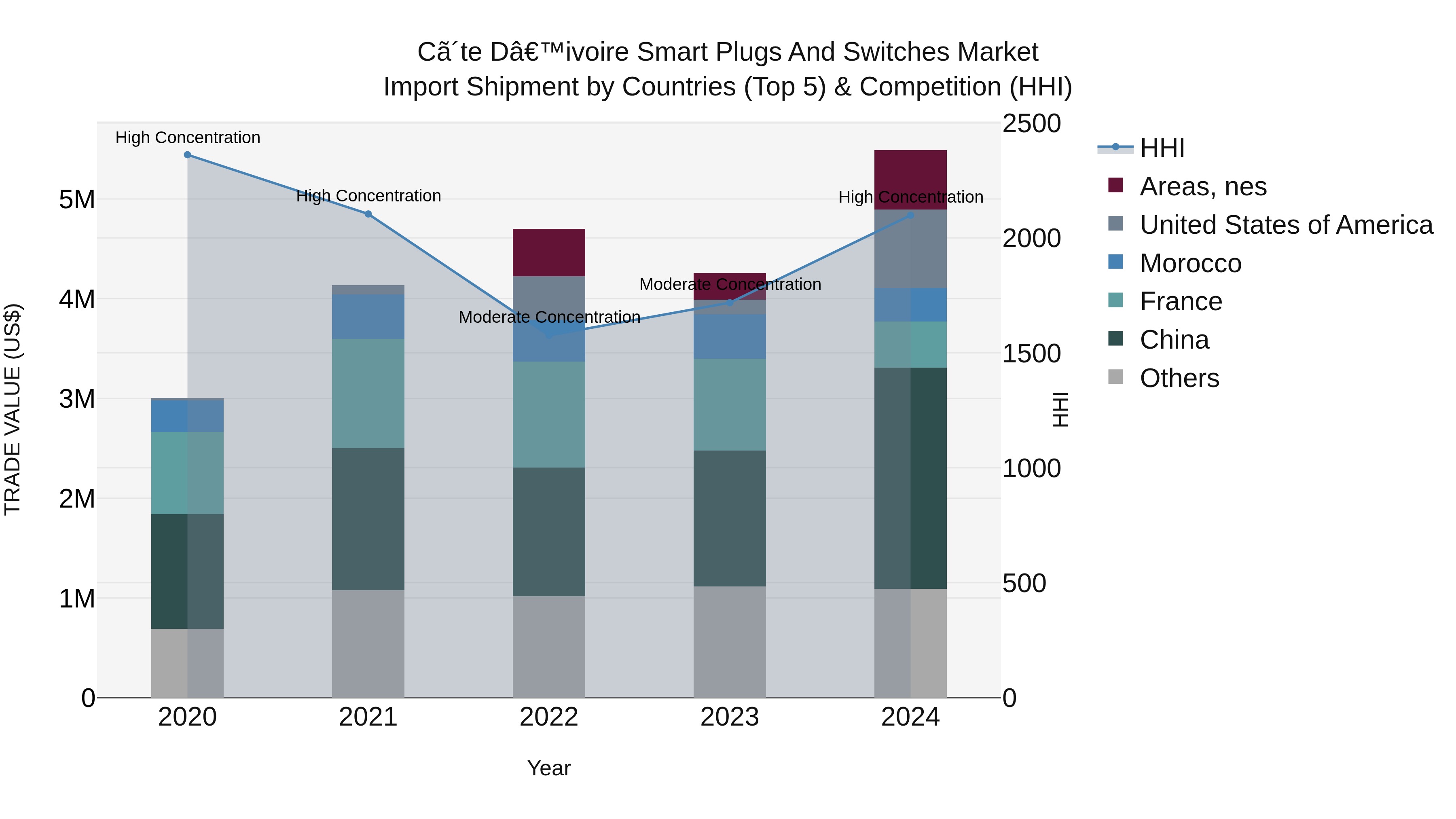The width and height of the screenshot is (1456, 819).
Task: Click the Areas, nes maroon legend swatch
Action: (x=1116, y=185)
